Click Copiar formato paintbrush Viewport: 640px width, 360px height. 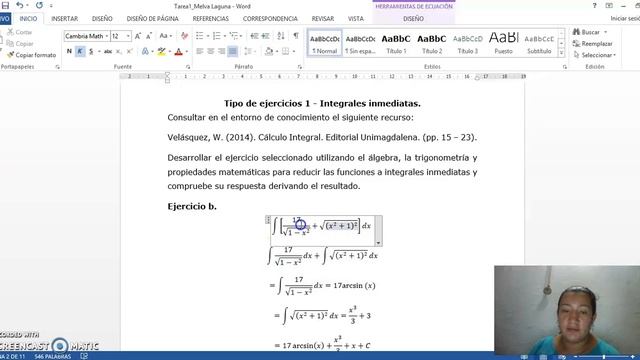click(x=31, y=55)
